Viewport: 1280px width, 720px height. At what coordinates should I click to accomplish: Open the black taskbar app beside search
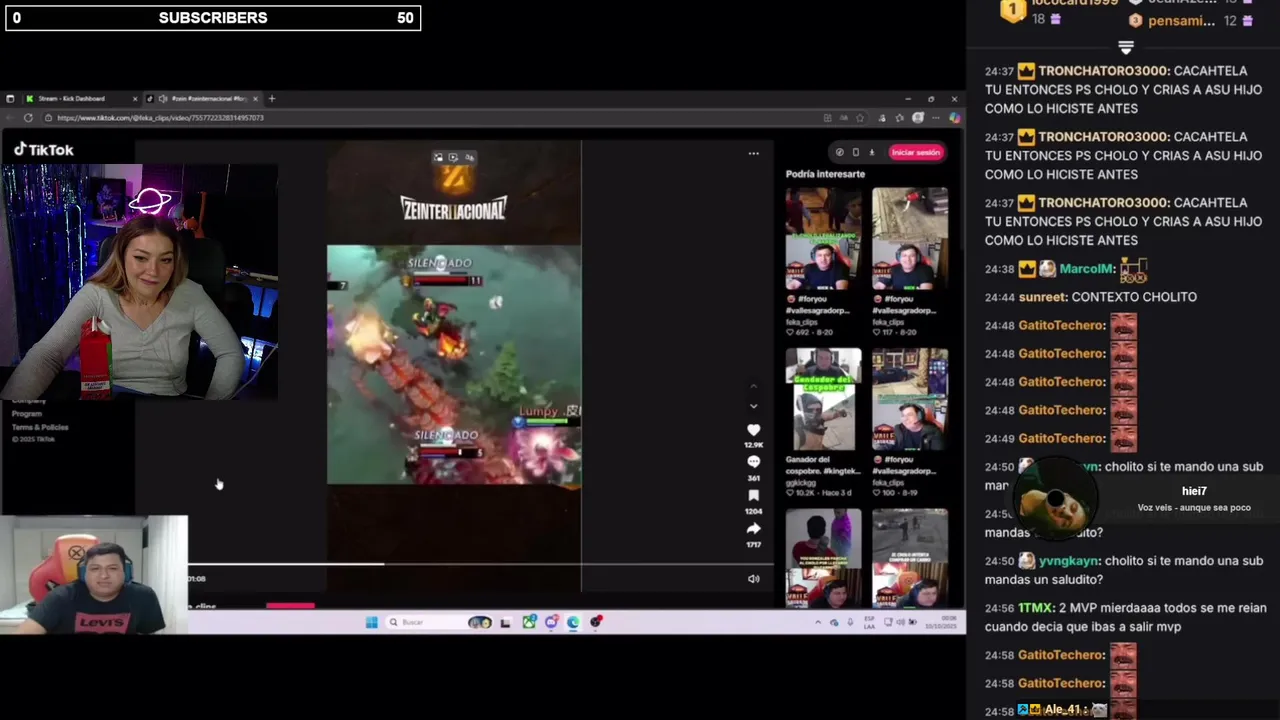click(x=505, y=622)
